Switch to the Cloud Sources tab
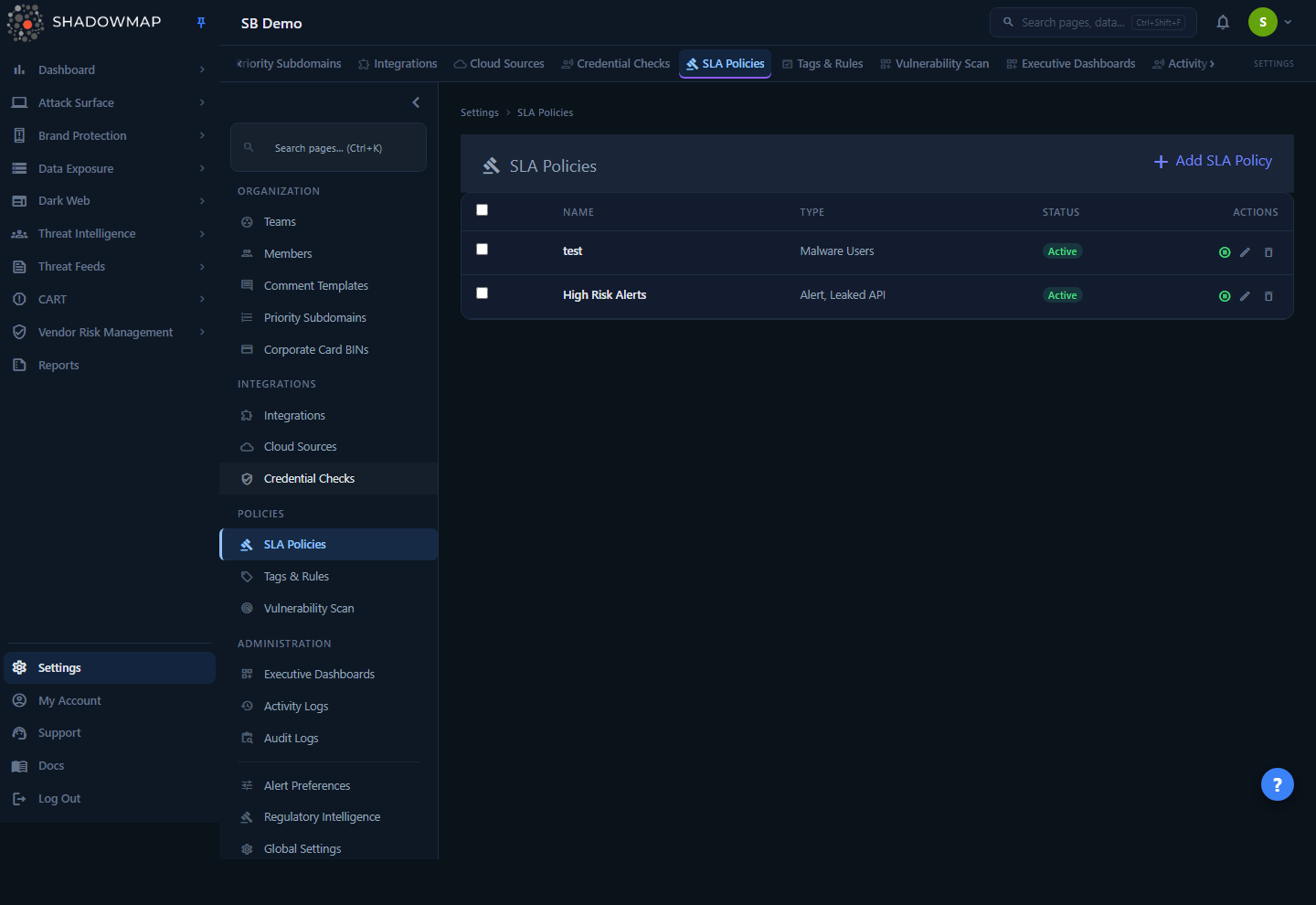Screen dimensions: 1316x905 point(499,64)
